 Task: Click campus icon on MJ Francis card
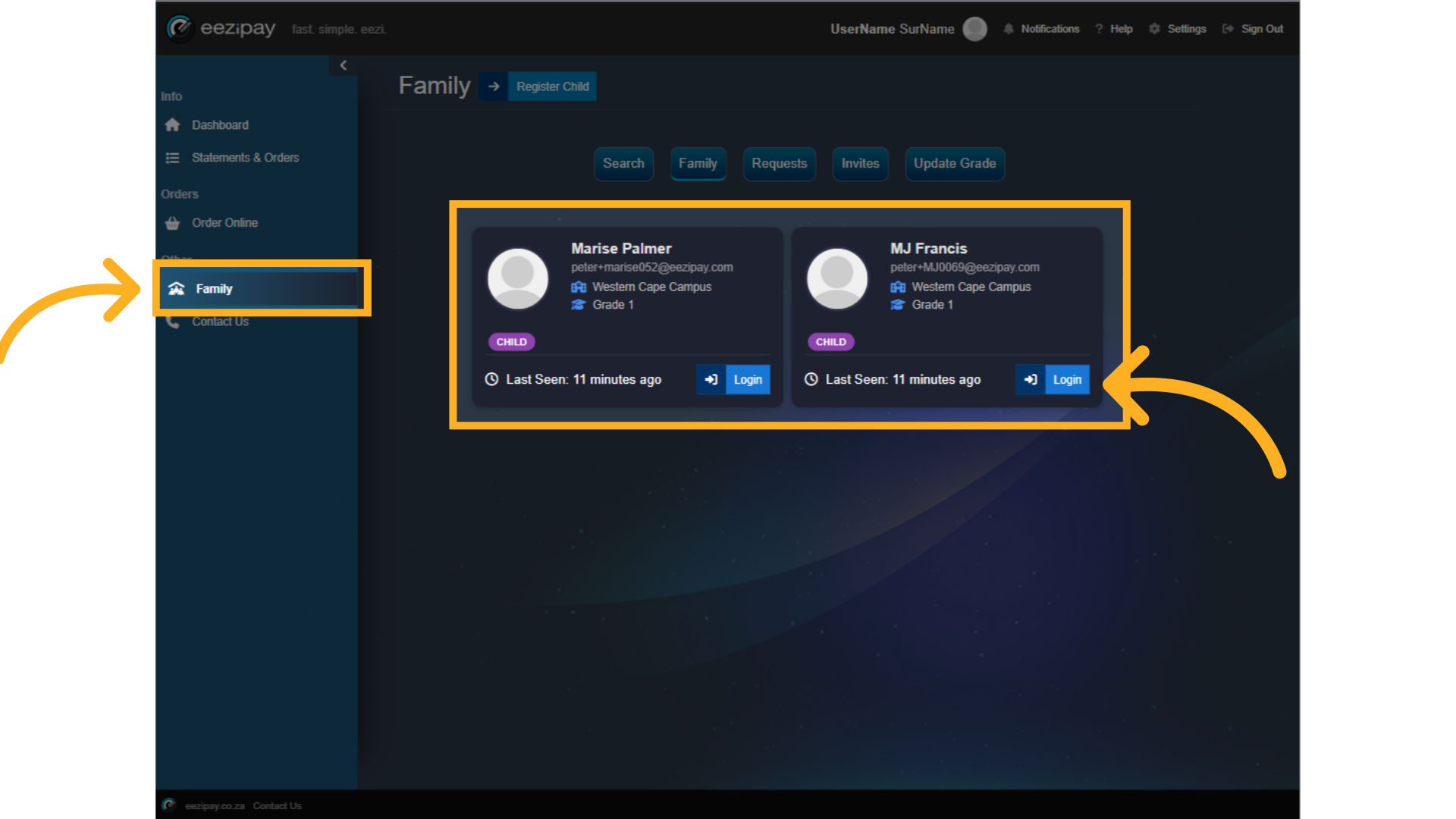coord(898,287)
